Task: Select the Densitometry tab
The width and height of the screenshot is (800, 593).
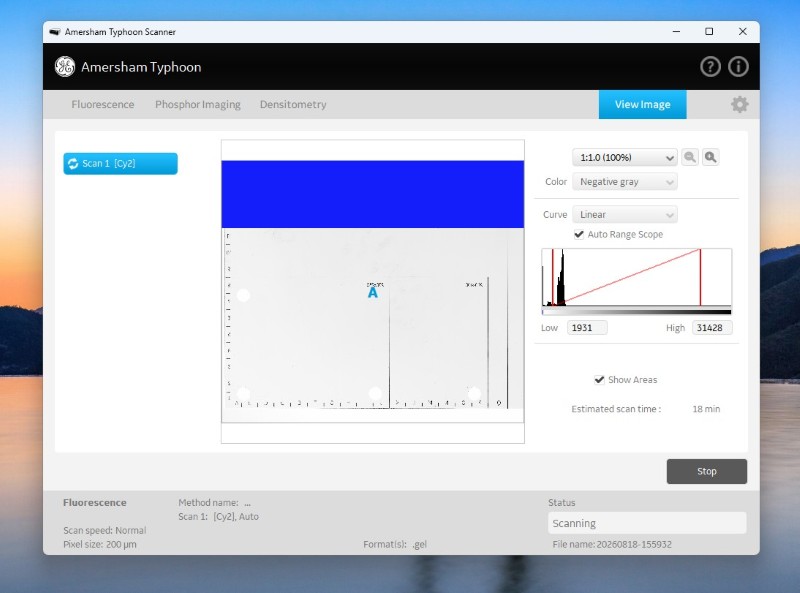Action: tap(293, 105)
